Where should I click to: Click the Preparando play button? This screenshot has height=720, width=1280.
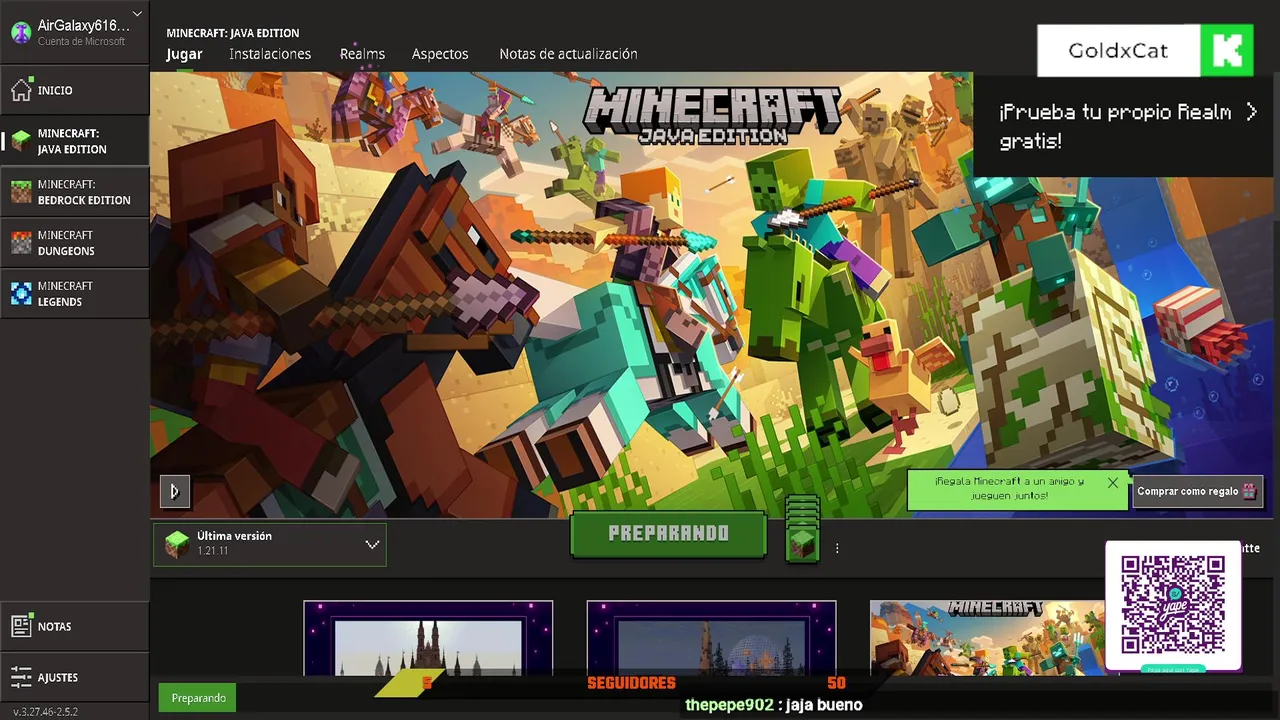[x=668, y=534]
